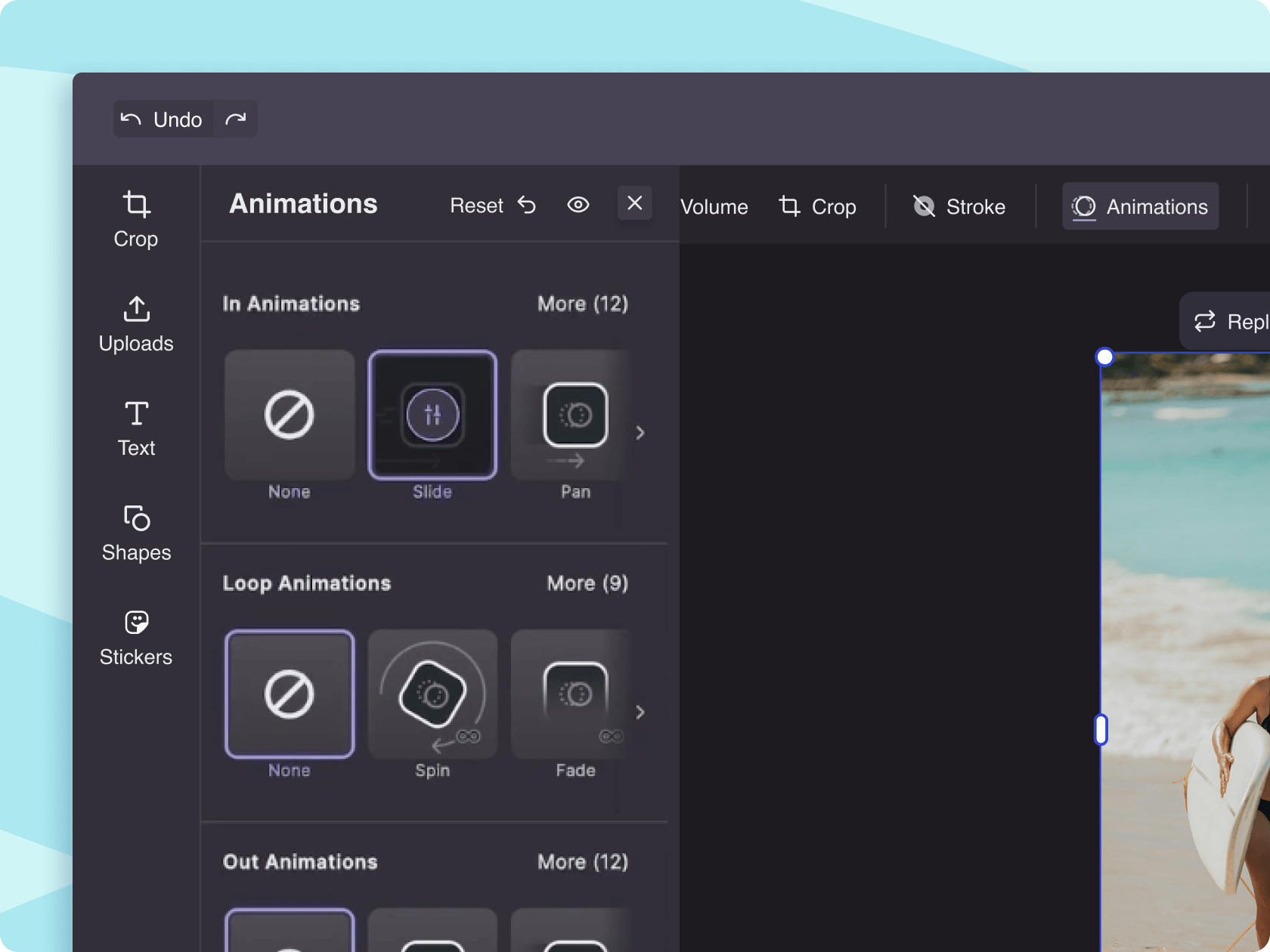1270x952 pixels.
Task: Toggle the animation preview eye icon
Action: click(578, 205)
